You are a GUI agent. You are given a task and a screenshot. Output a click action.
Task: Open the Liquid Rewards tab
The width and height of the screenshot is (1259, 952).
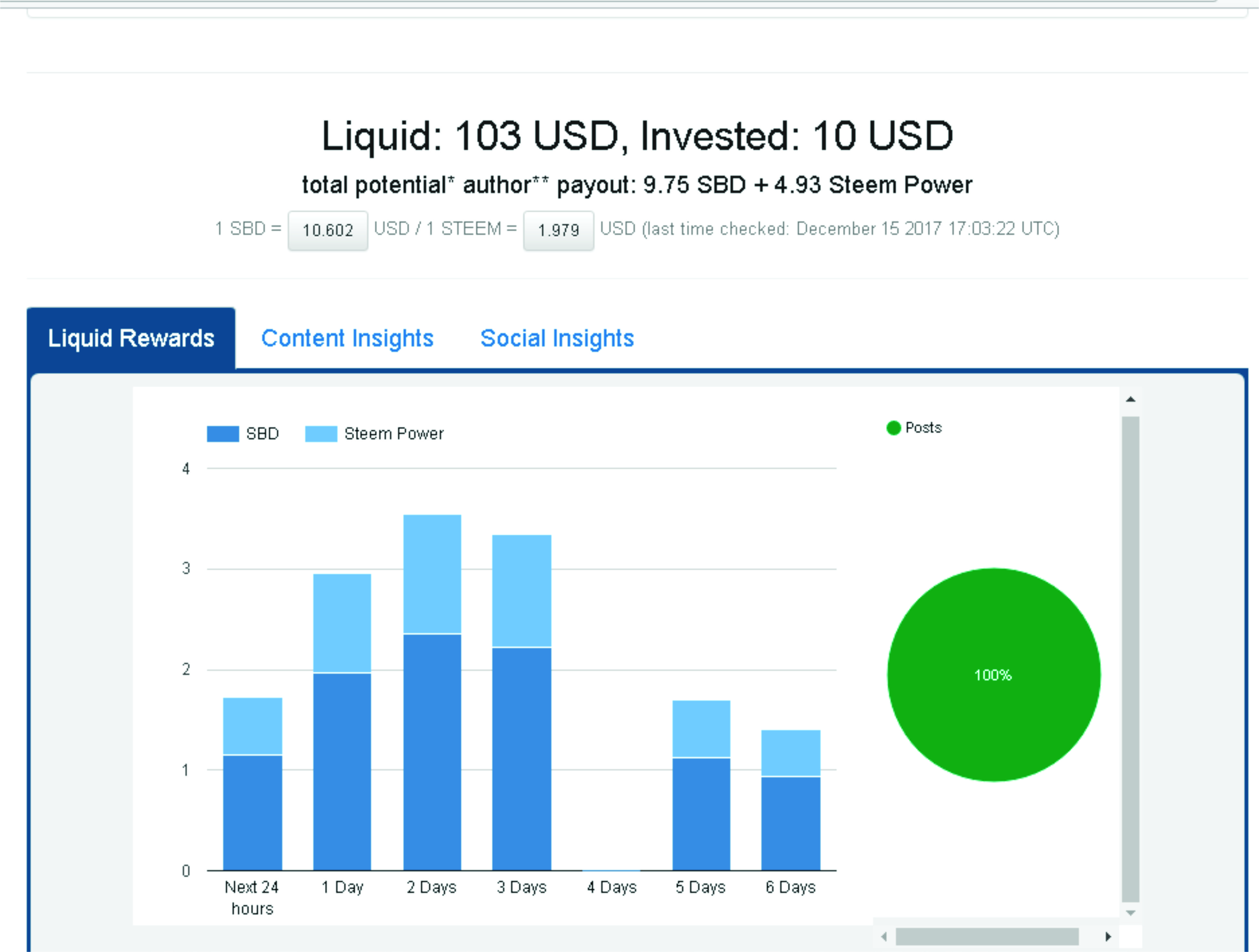pos(131,339)
